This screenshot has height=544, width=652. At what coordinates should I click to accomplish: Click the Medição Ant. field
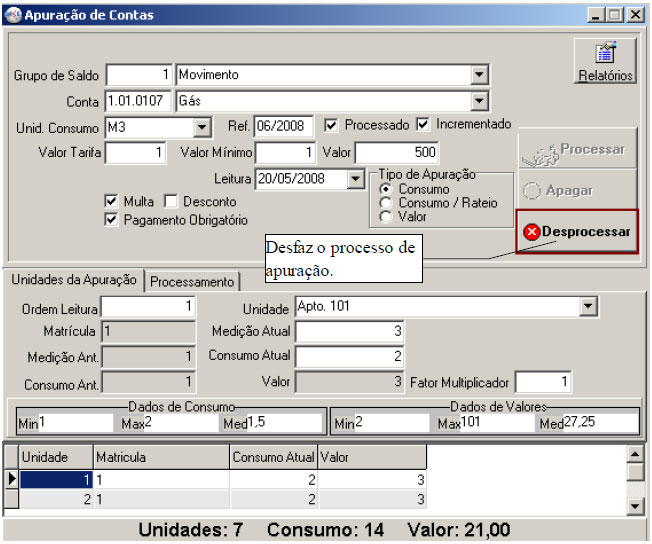(x=148, y=357)
